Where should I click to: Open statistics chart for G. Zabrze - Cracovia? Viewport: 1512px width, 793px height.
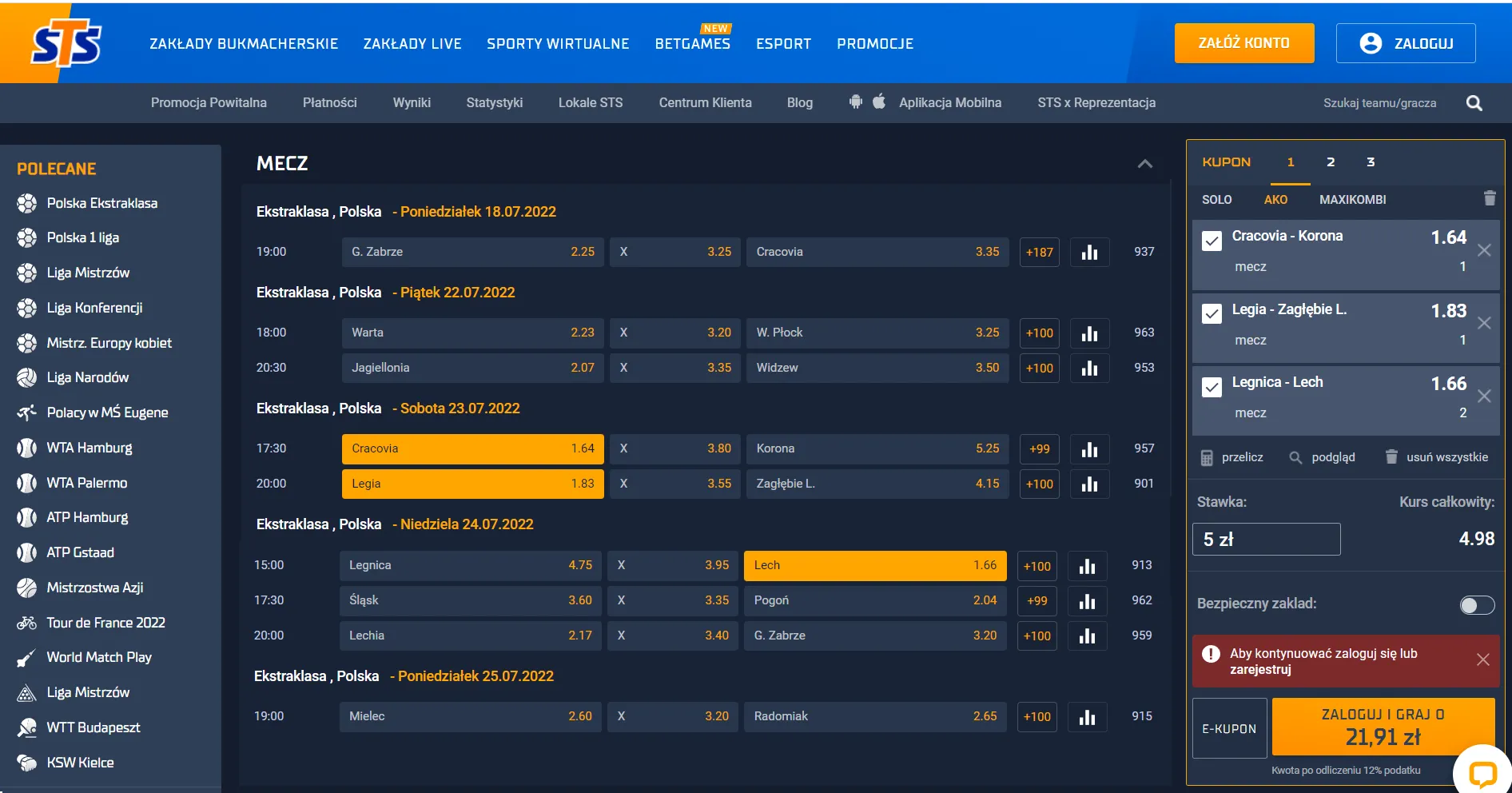pyautogui.click(x=1088, y=253)
